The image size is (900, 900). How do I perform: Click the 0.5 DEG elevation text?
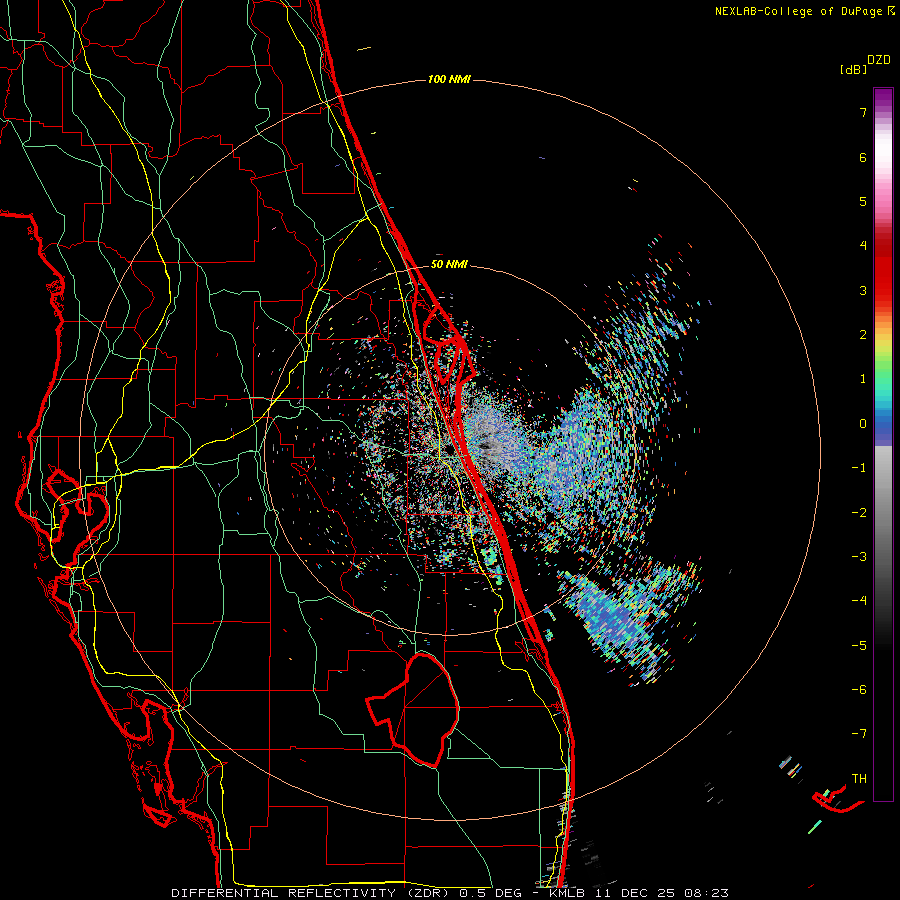click(x=491, y=893)
